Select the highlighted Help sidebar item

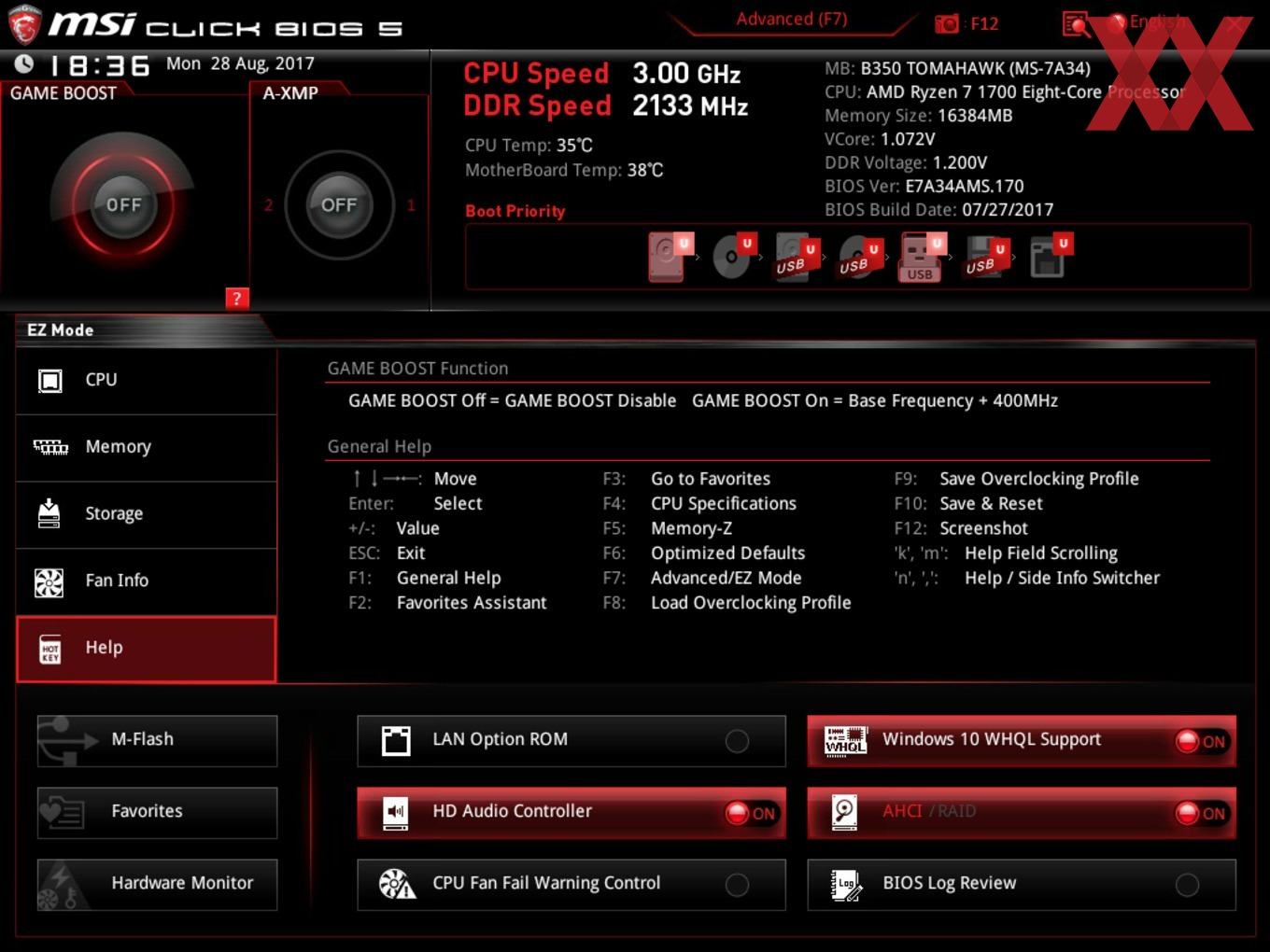147,649
